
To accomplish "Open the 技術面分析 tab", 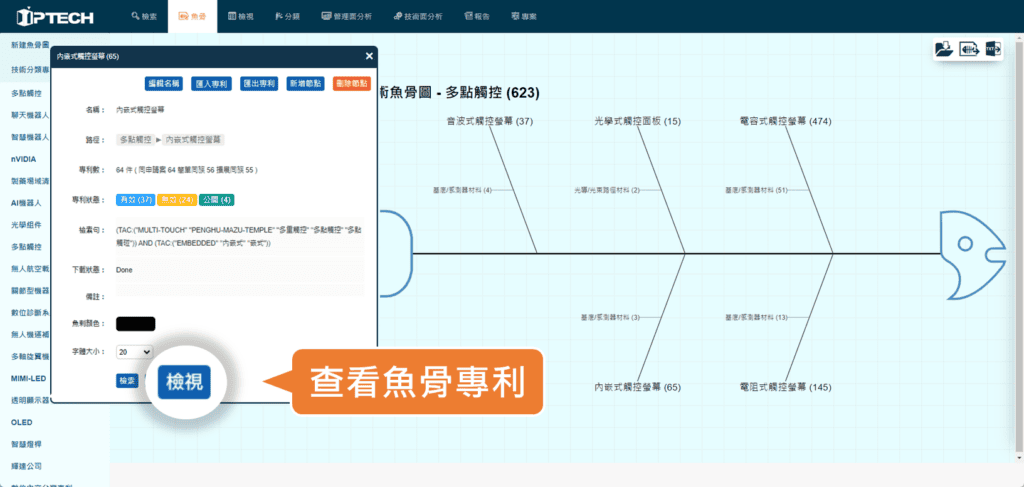I will pos(417,17).
